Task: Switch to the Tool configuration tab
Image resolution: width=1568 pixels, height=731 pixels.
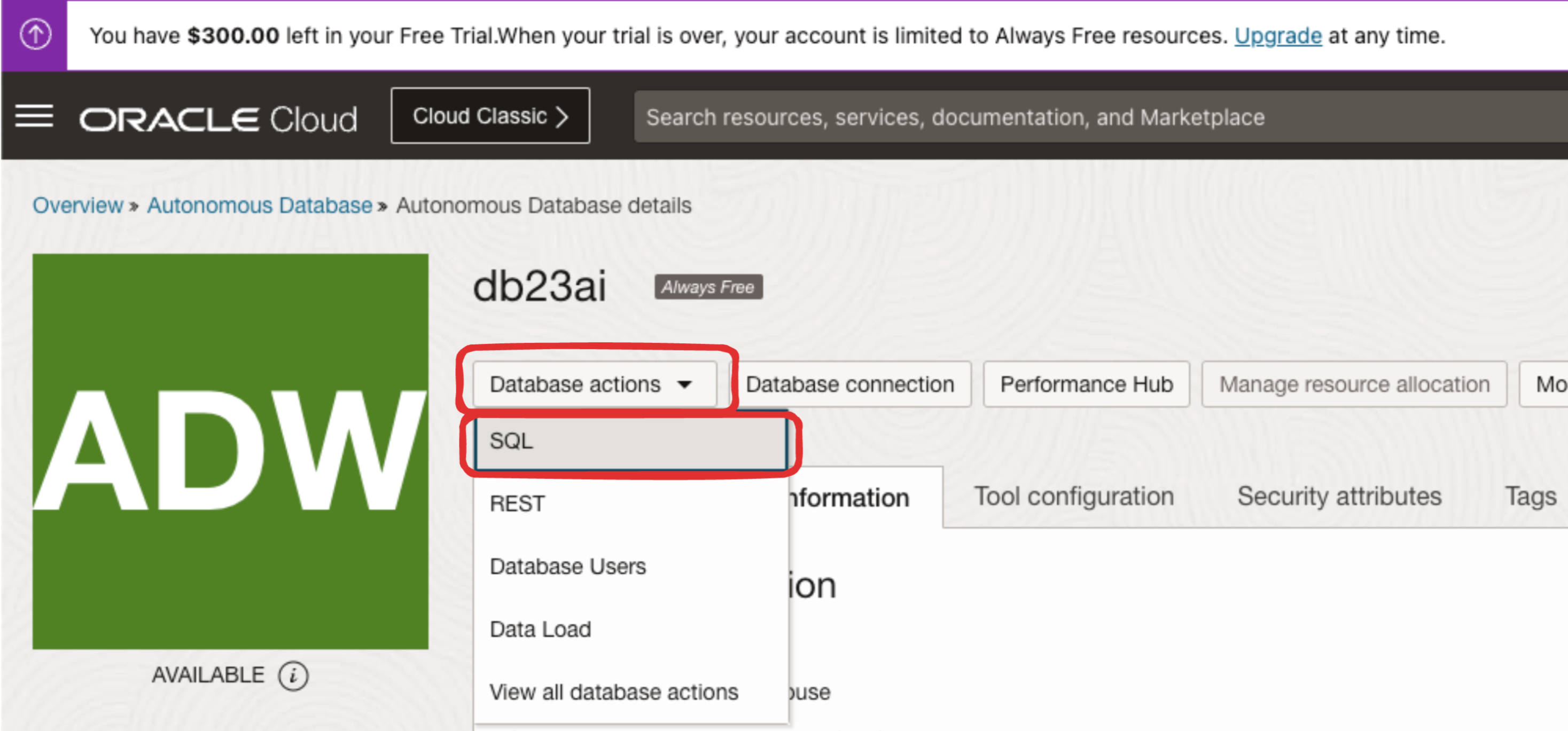Action: [x=1074, y=496]
